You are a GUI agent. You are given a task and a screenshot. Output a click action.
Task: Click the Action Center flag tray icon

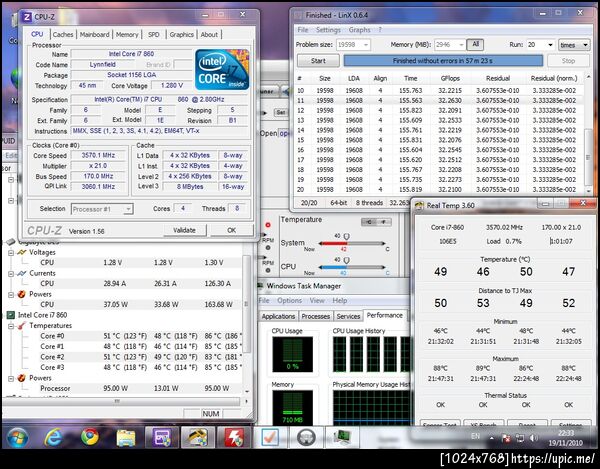[x=505, y=438]
